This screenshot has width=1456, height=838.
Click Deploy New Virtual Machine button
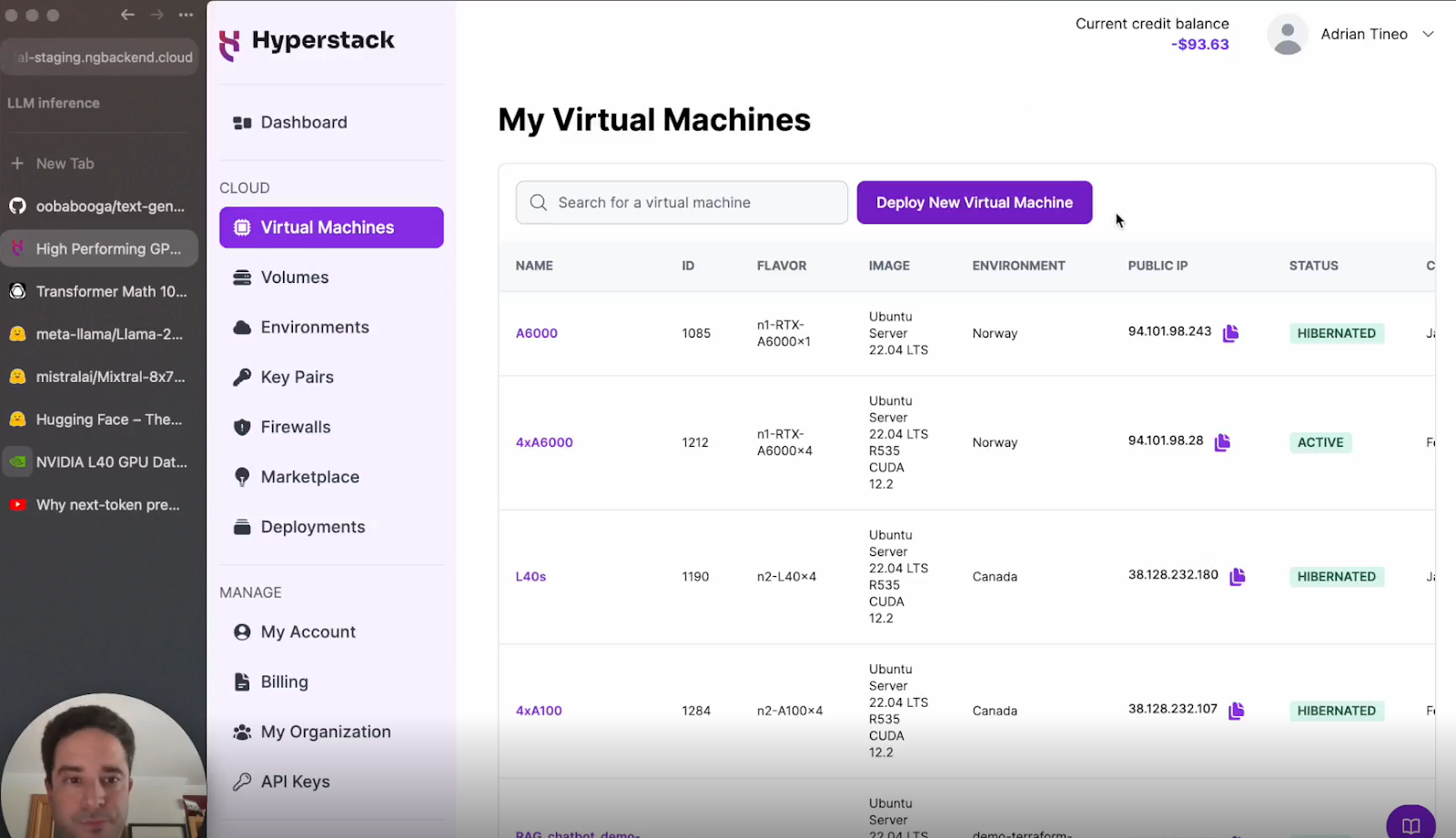[x=975, y=203]
